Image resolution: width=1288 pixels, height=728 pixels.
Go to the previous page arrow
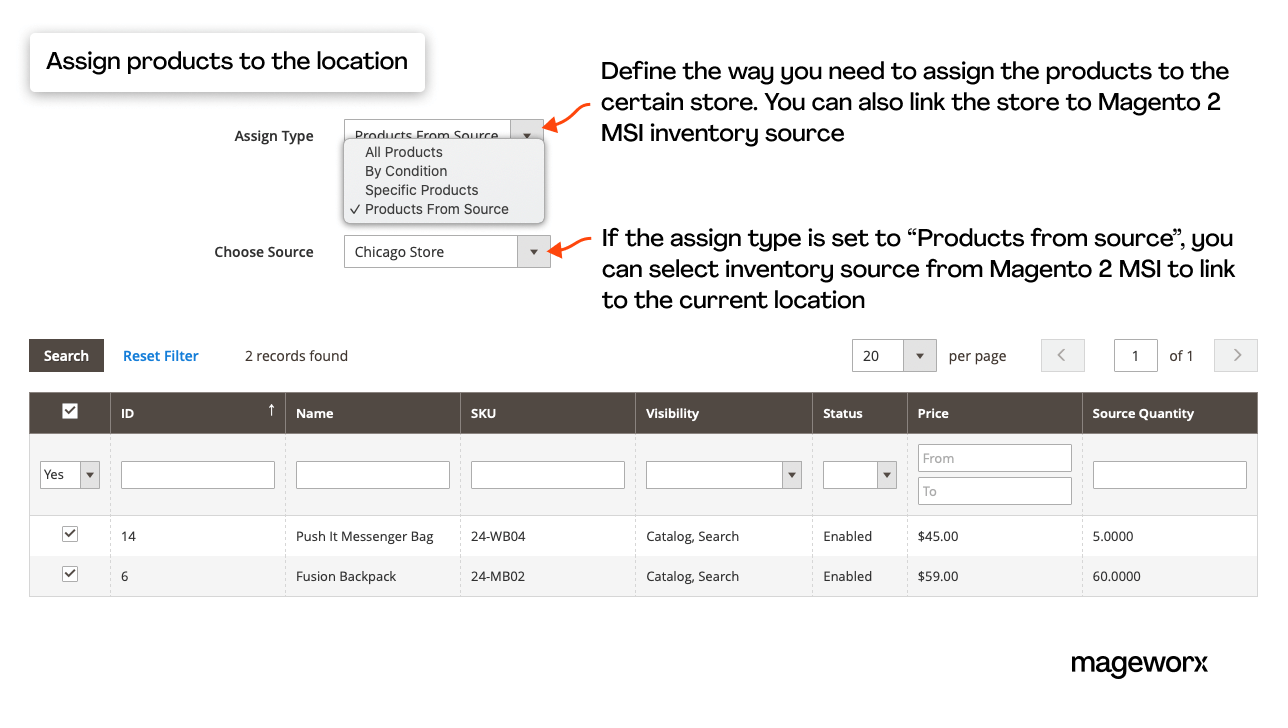(1062, 356)
